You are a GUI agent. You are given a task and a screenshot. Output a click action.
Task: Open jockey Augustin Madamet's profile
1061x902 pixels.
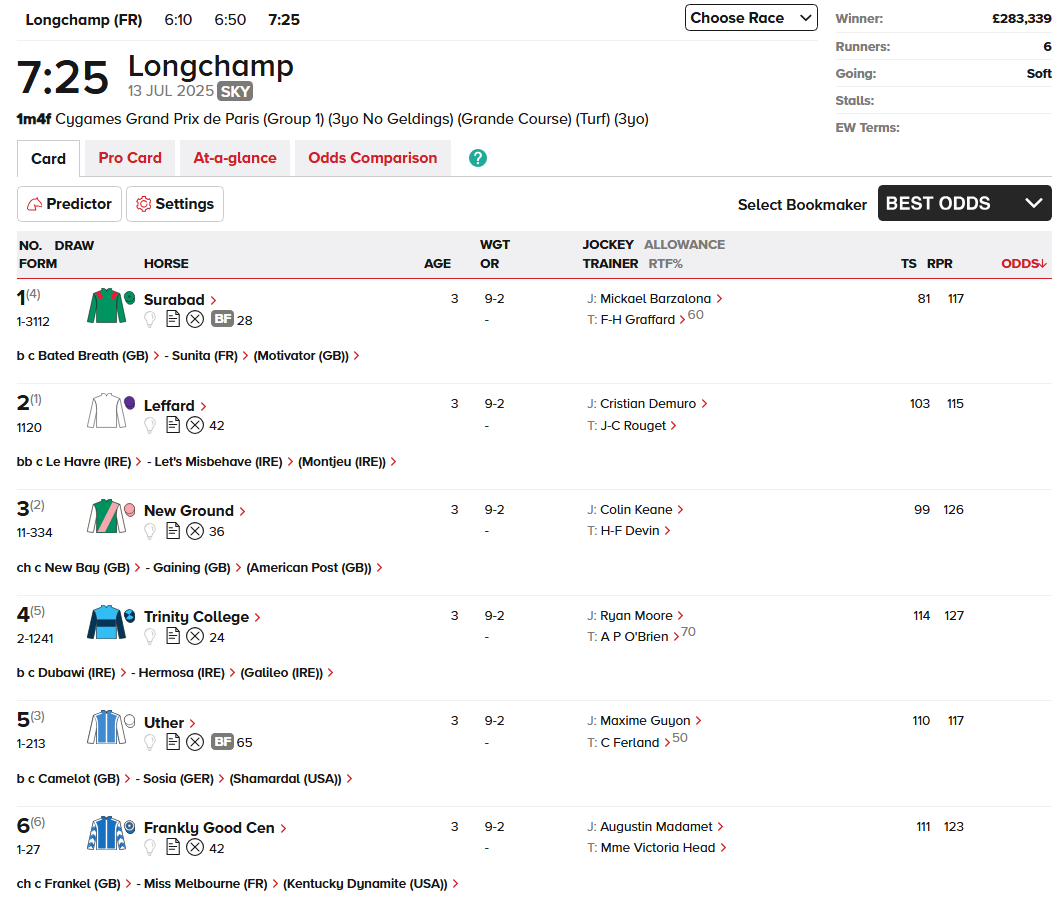pos(662,827)
